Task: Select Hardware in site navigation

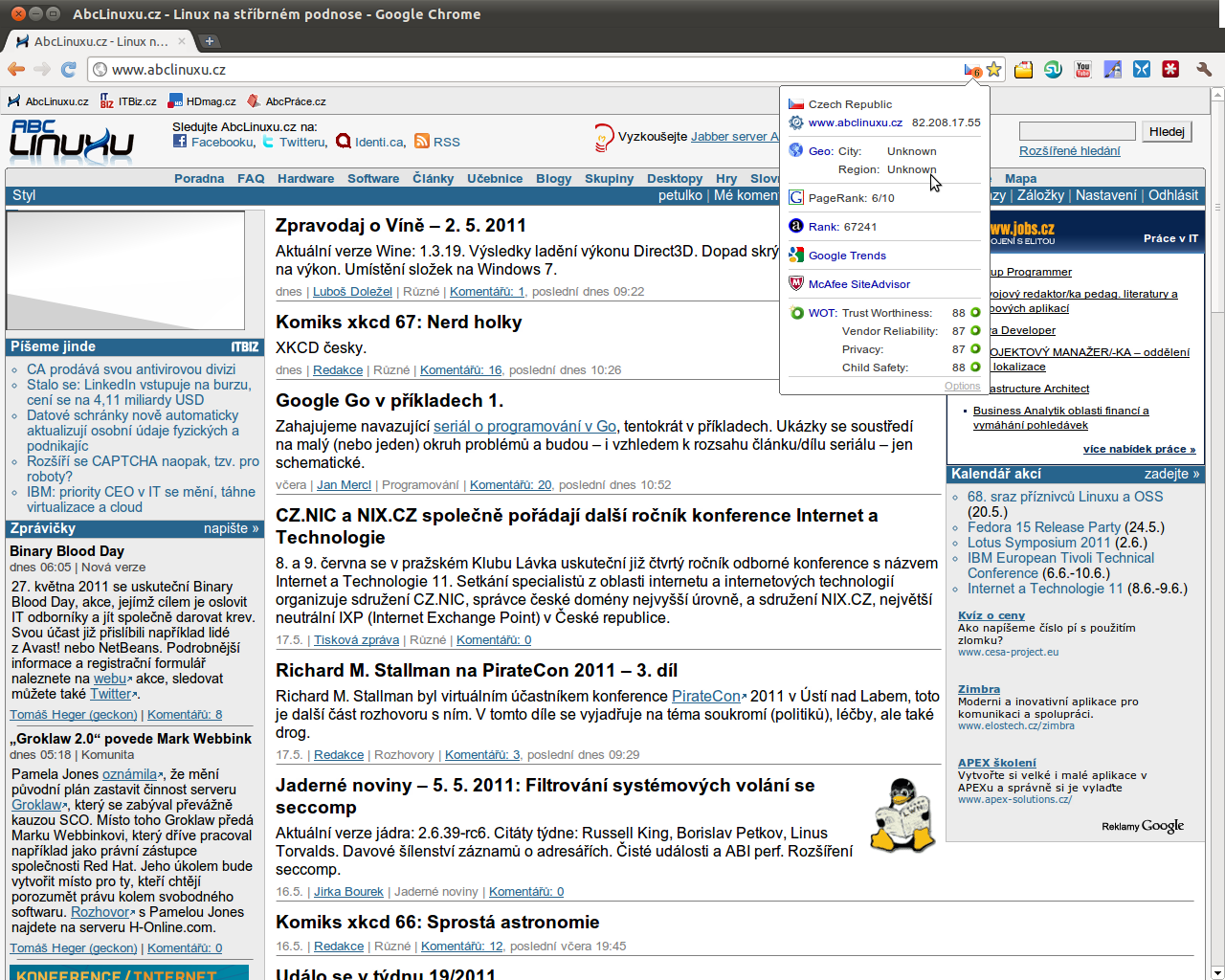Action: pos(306,179)
